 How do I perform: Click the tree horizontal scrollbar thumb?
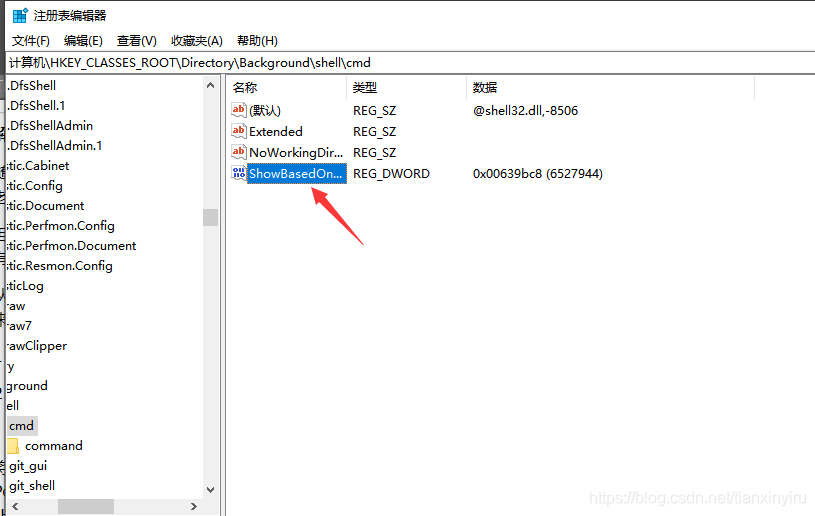(86, 506)
